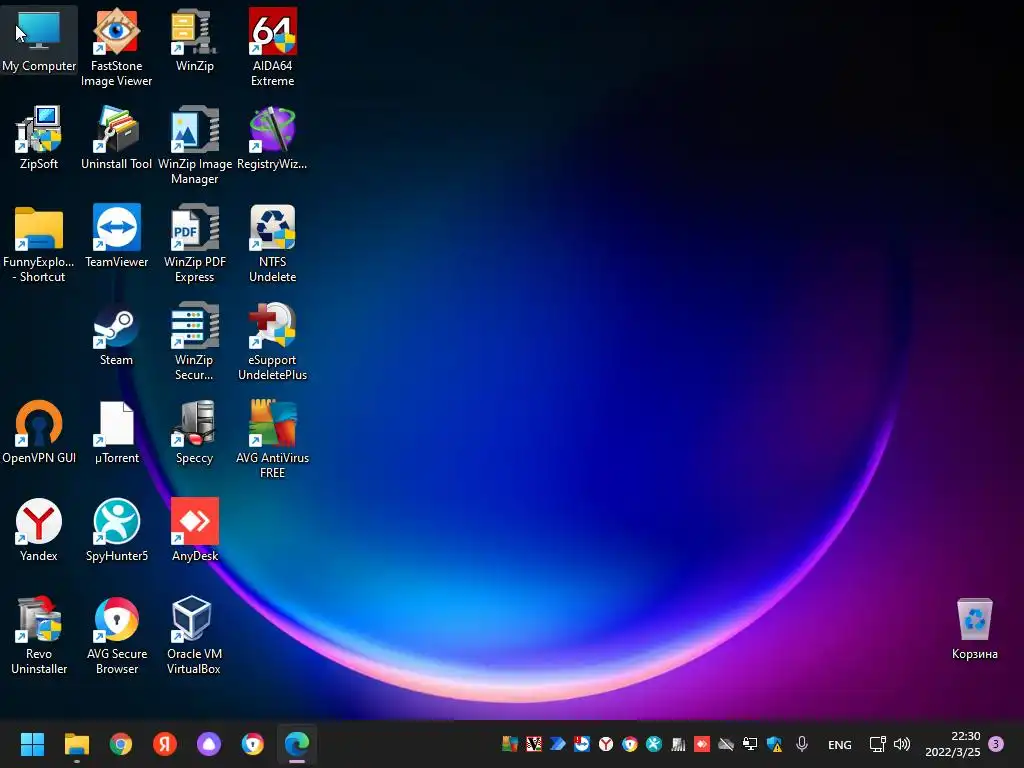Launch AVG AntiVirus FREE shortcut
This screenshot has width=1024, height=768.
point(272,439)
